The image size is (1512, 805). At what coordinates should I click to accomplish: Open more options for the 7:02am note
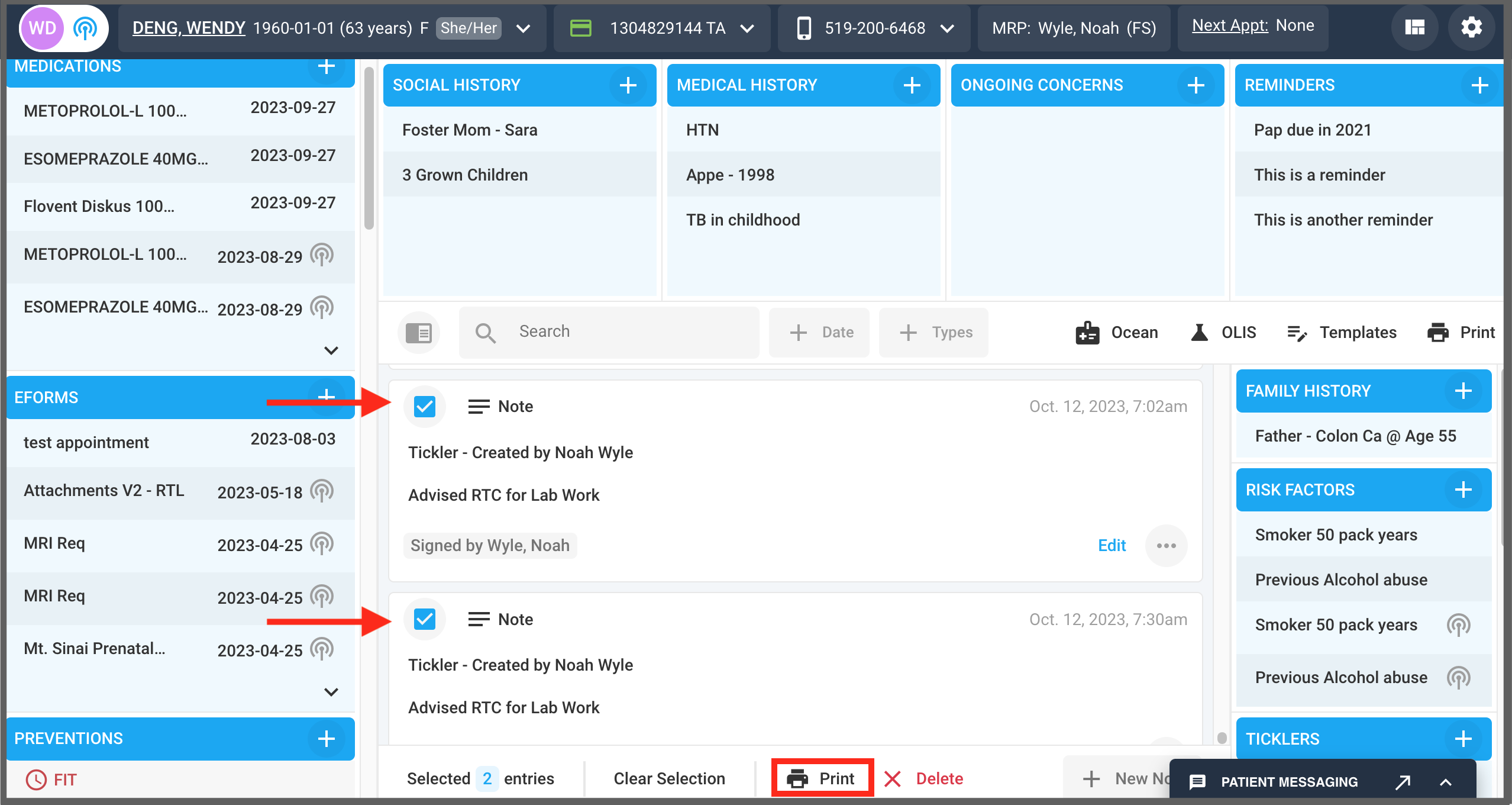click(1166, 546)
